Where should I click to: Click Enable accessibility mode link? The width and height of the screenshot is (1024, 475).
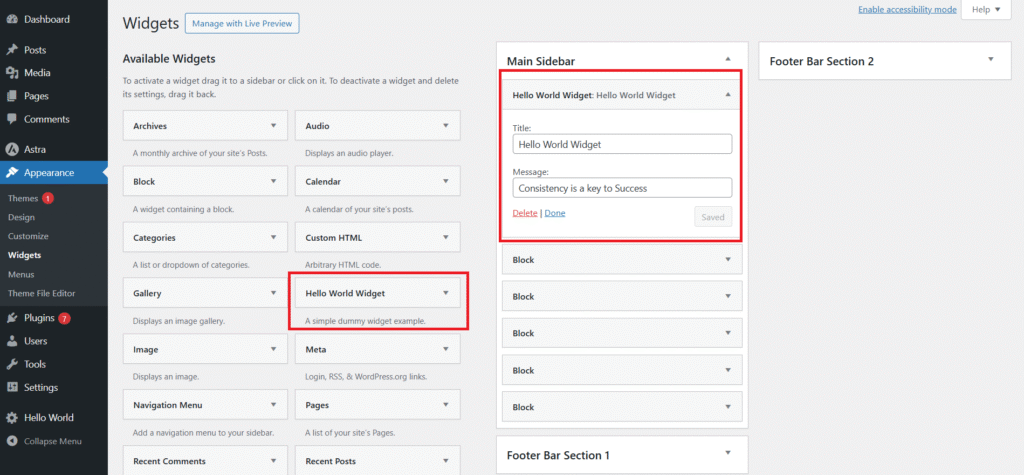[906, 9]
